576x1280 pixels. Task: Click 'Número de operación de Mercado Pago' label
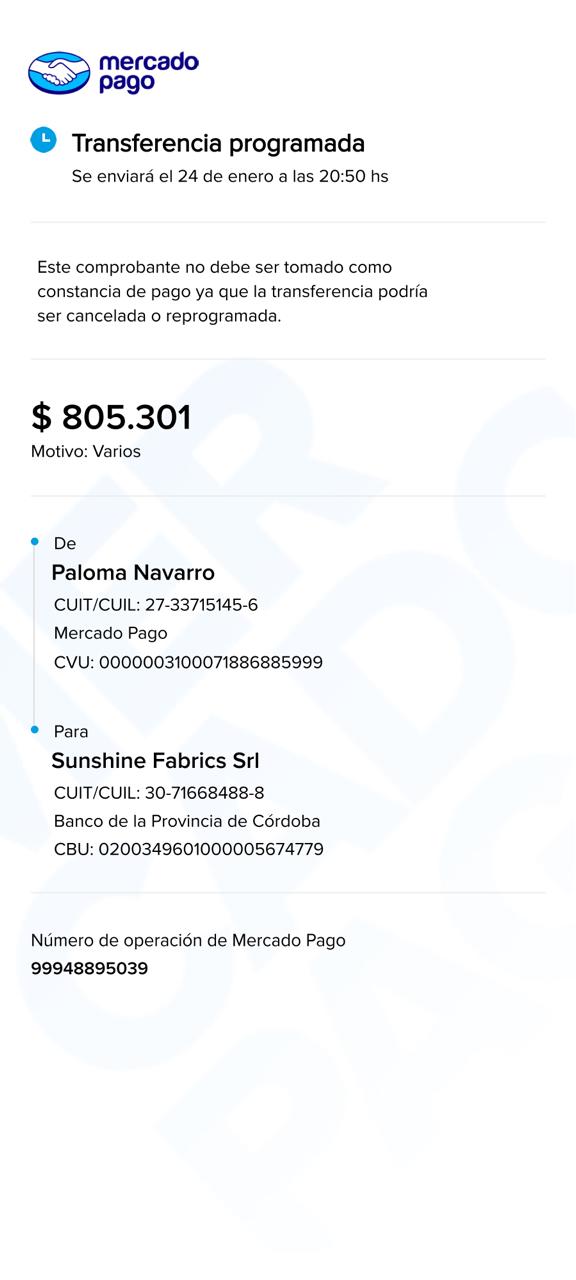pyautogui.click(x=188, y=940)
